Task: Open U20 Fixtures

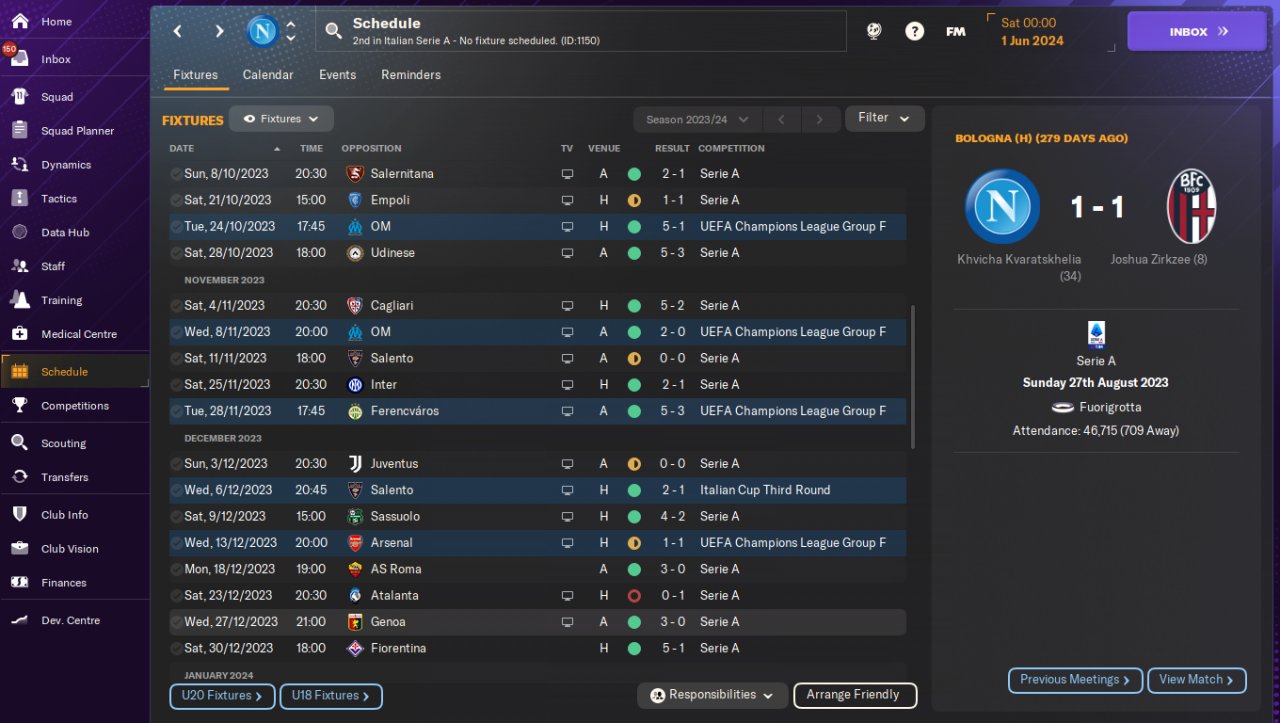Action: click(x=222, y=696)
